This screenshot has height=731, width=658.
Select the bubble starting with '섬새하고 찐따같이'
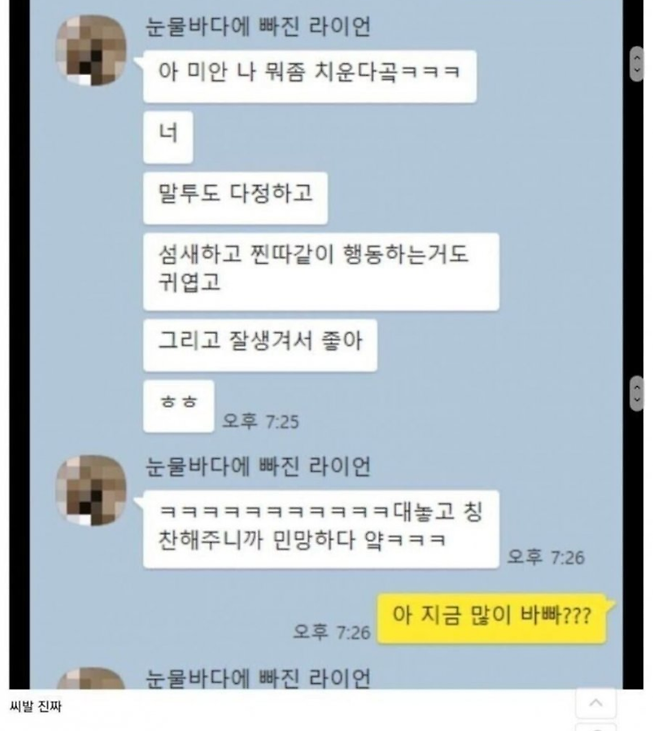321,272
